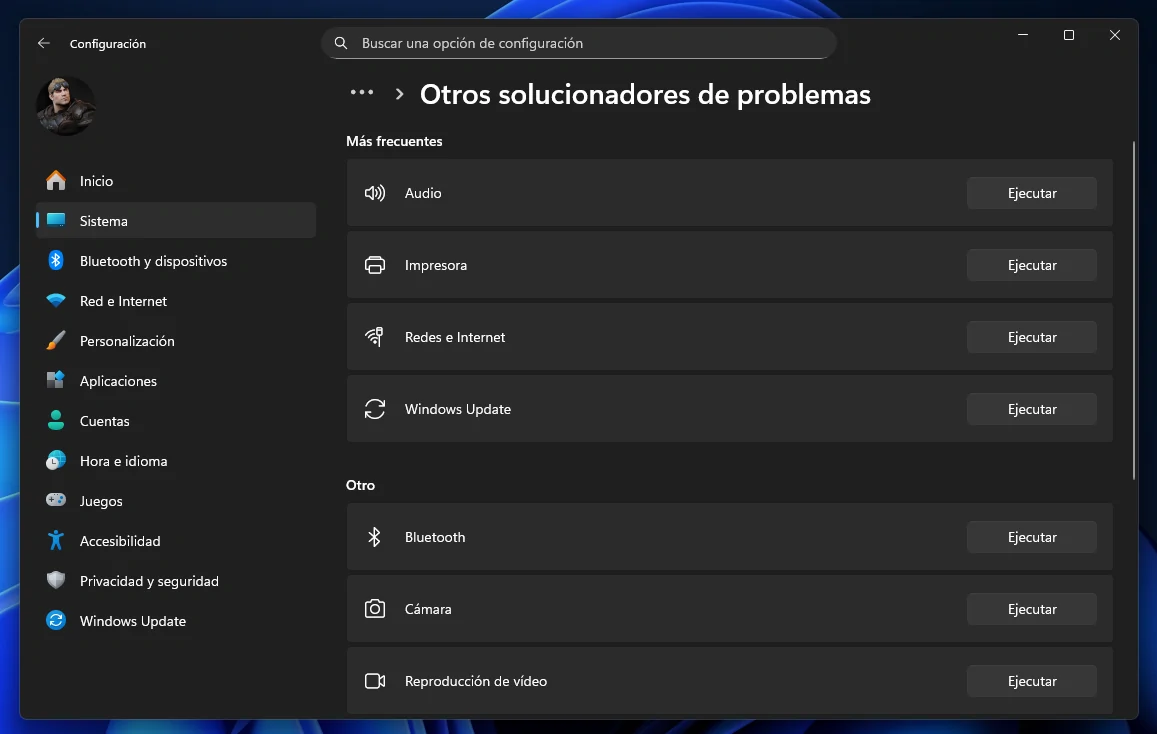Click the Aplicaciones sidebar icon
1157x734 pixels.
pos(56,380)
